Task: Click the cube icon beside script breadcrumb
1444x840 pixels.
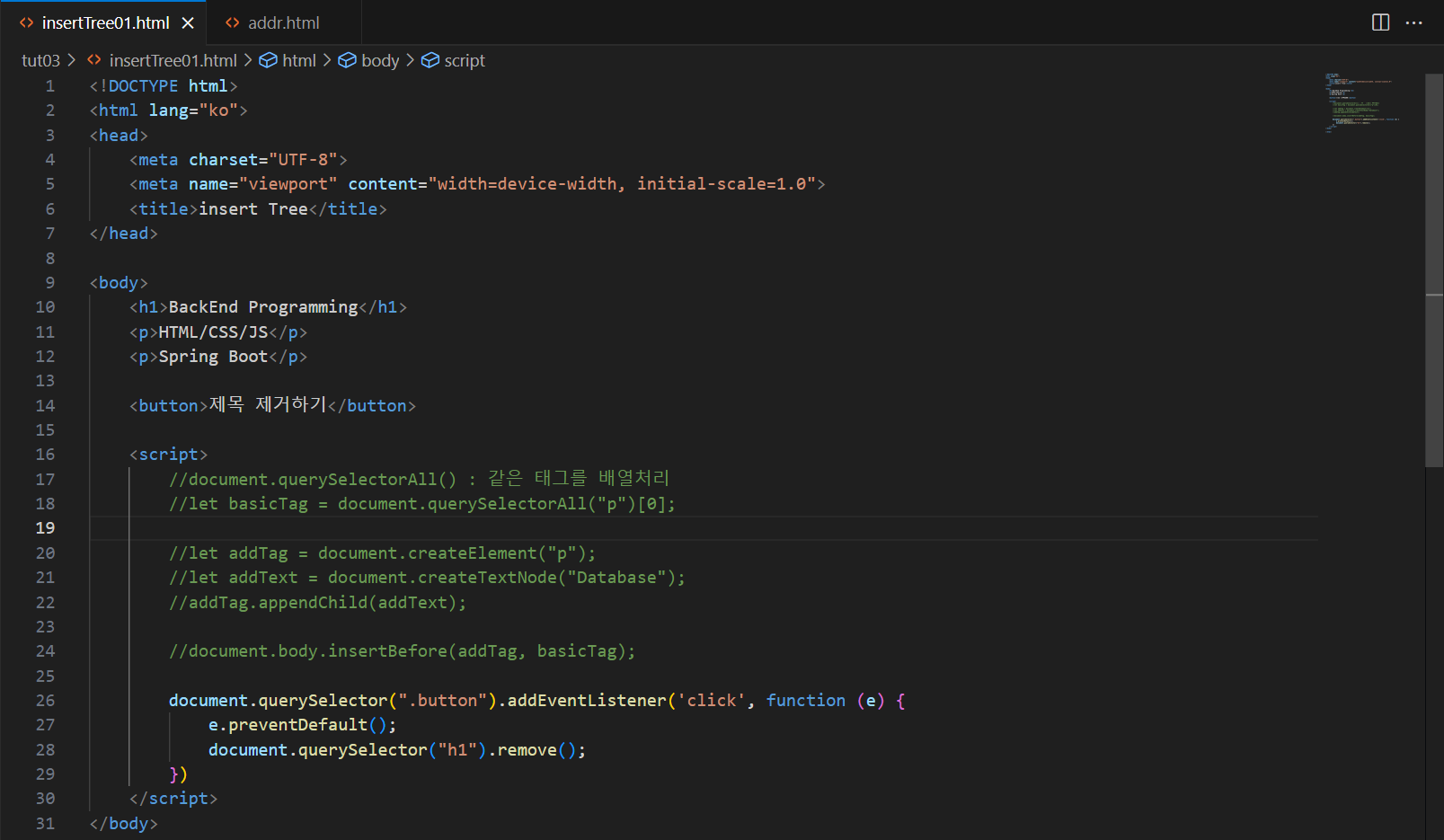Action: coord(430,60)
